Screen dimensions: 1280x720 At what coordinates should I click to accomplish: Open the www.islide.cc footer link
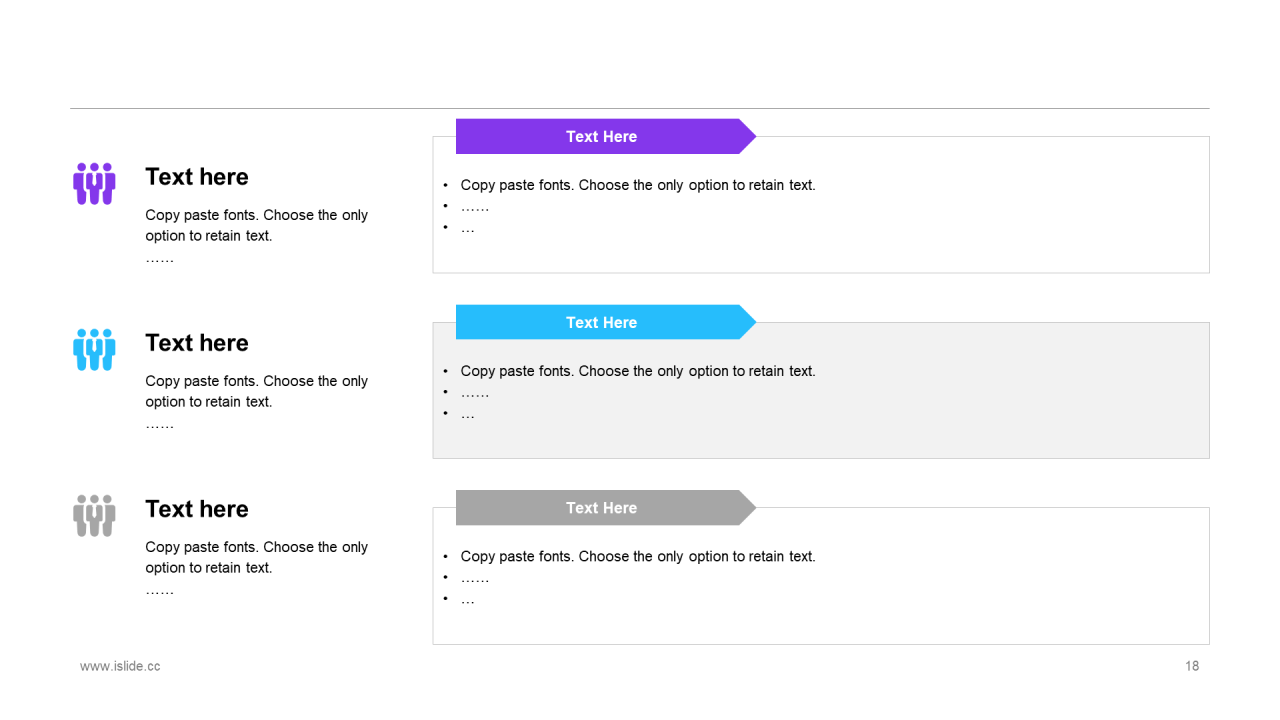click(x=120, y=666)
